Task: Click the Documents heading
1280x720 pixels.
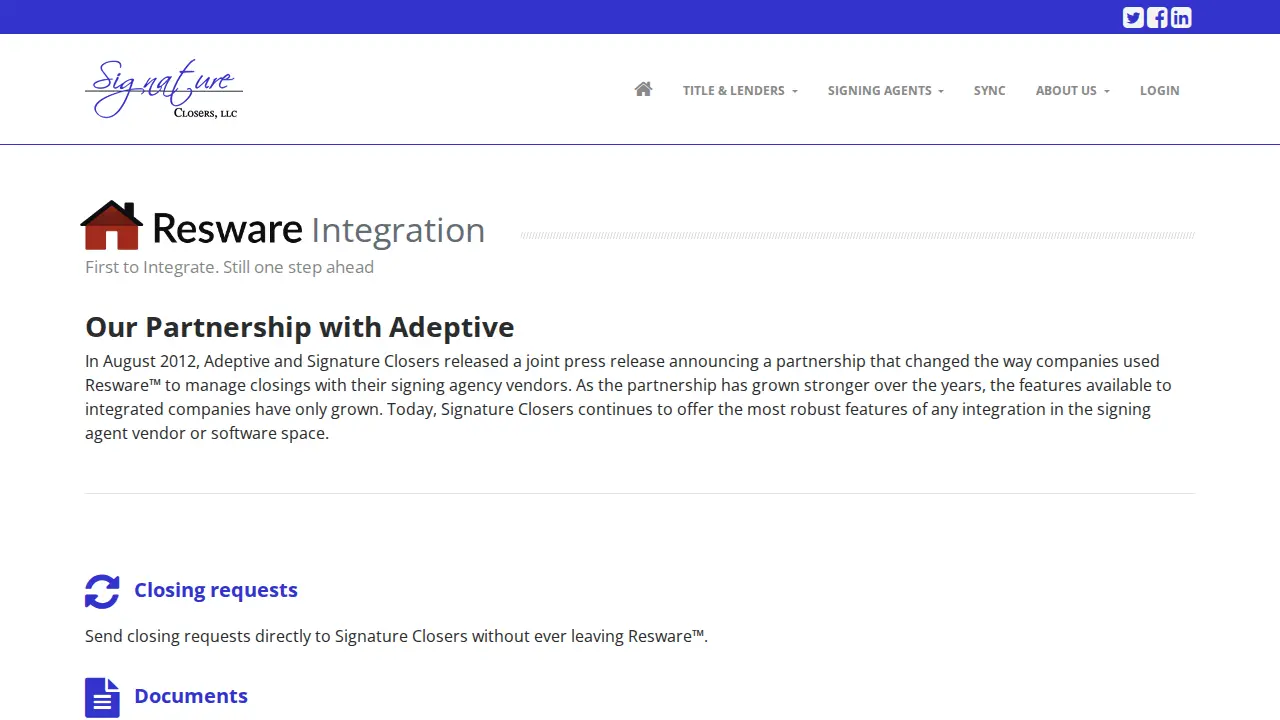Action: point(191,696)
